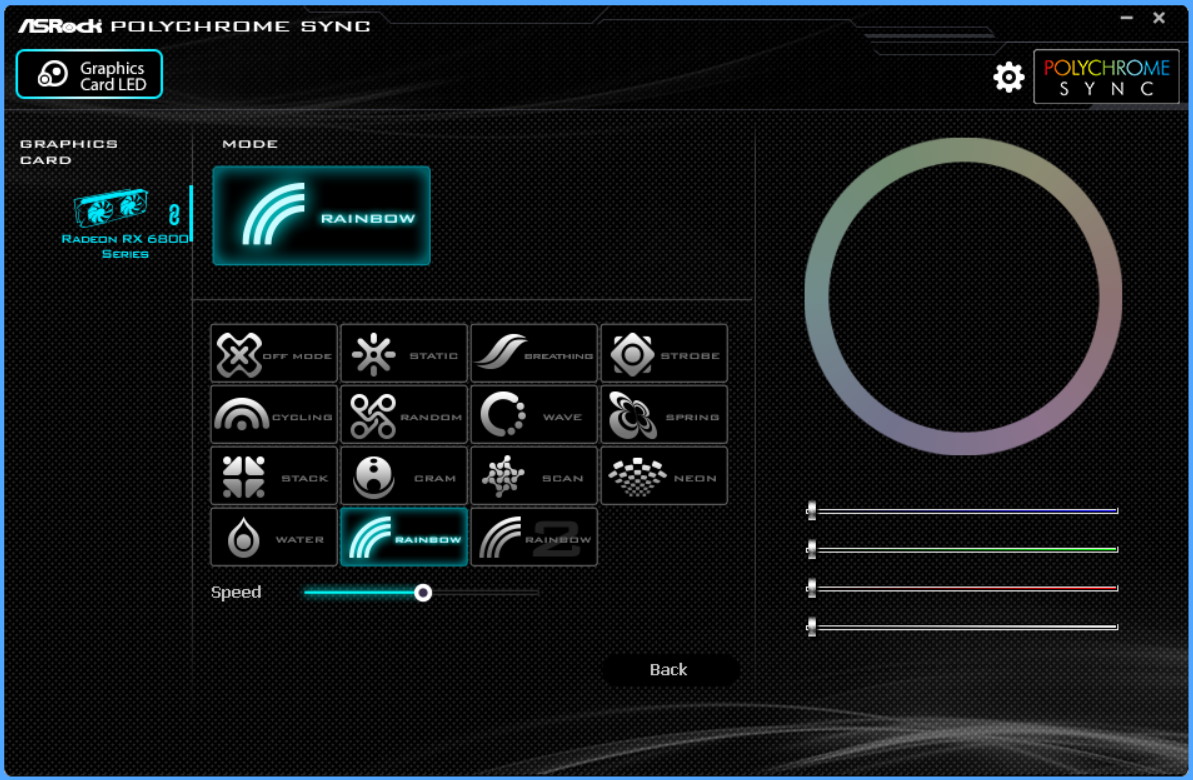This screenshot has height=780, width=1193.
Task: Toggle the sync link icon beside Radeon card
Action: coord(174,215)
